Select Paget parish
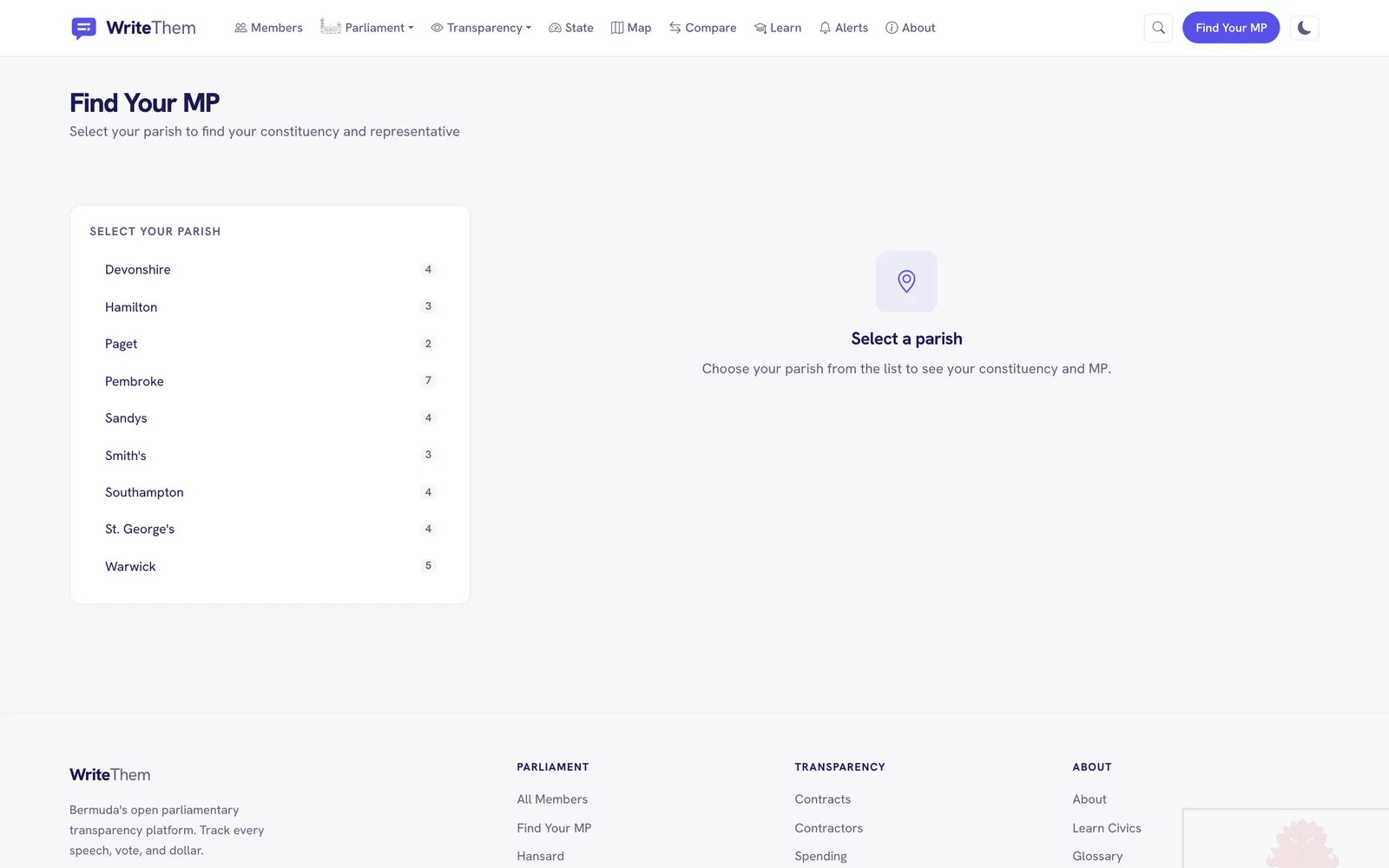 270,344
